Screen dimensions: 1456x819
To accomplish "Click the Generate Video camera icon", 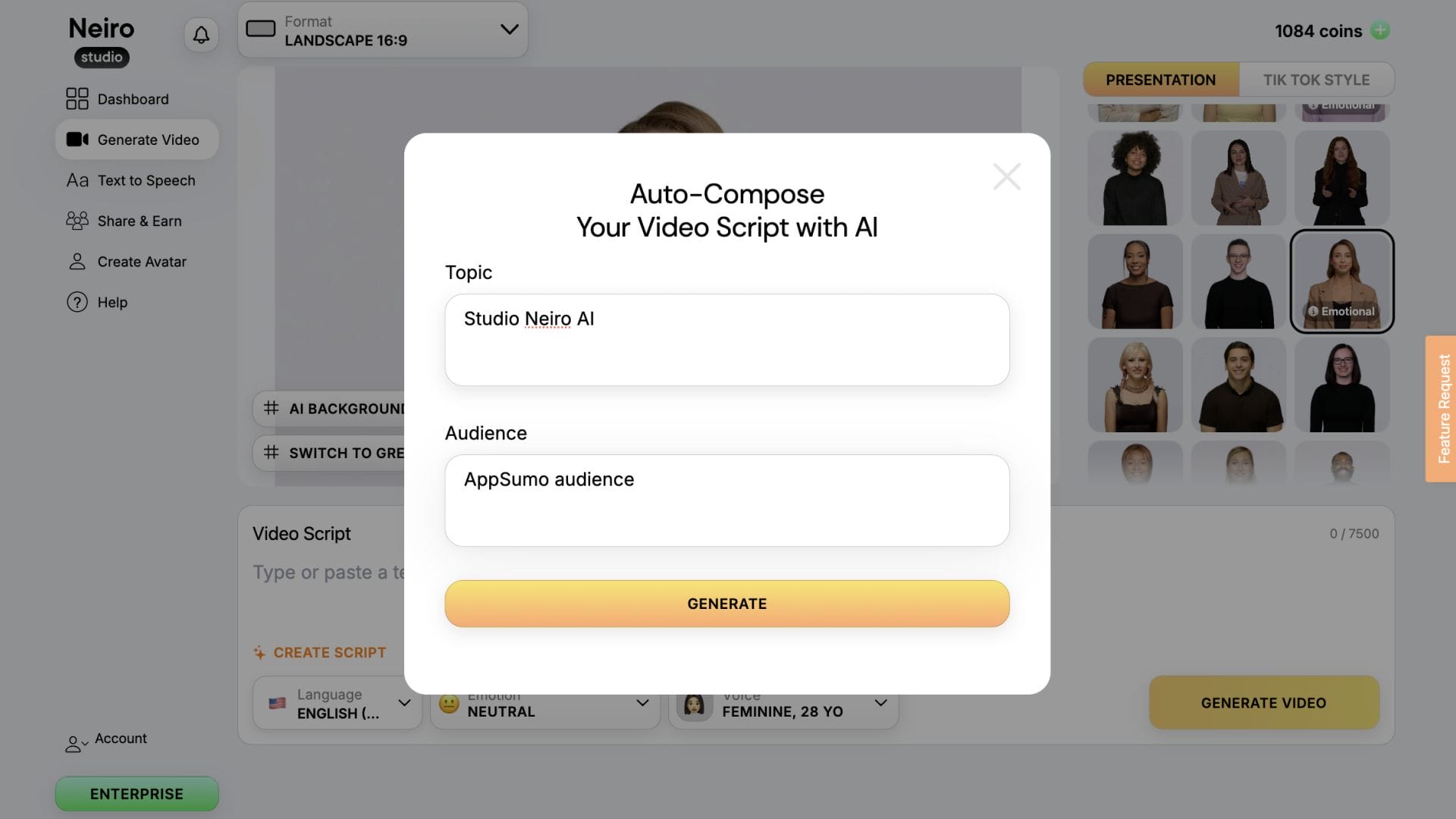I will pos(77,140).
